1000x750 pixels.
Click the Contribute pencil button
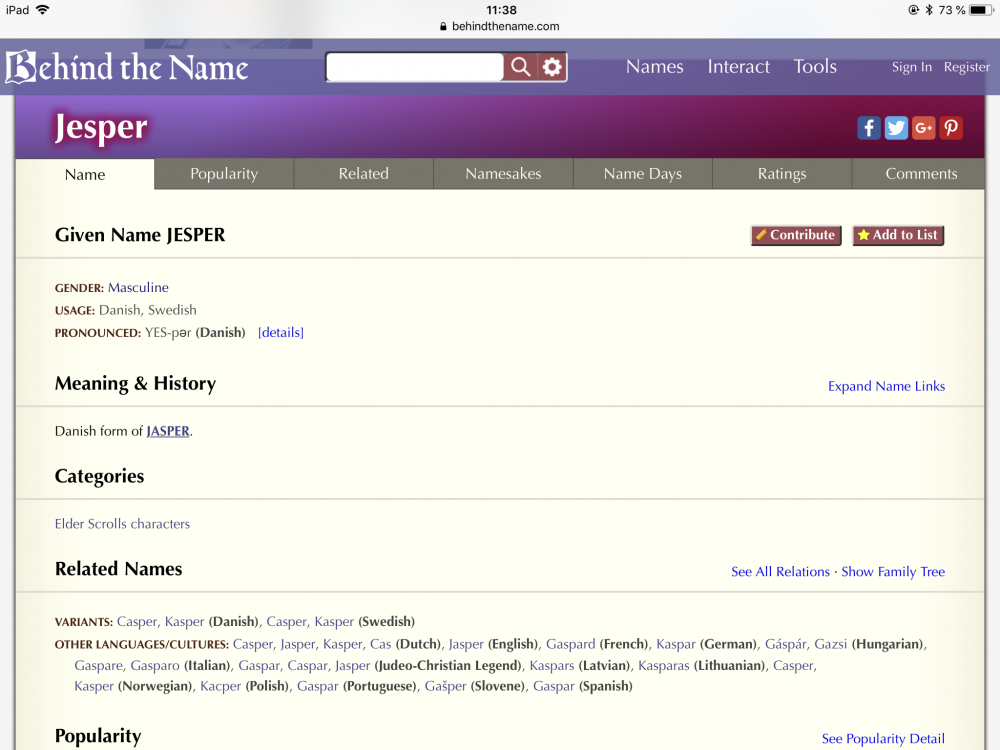coord(796,235)
